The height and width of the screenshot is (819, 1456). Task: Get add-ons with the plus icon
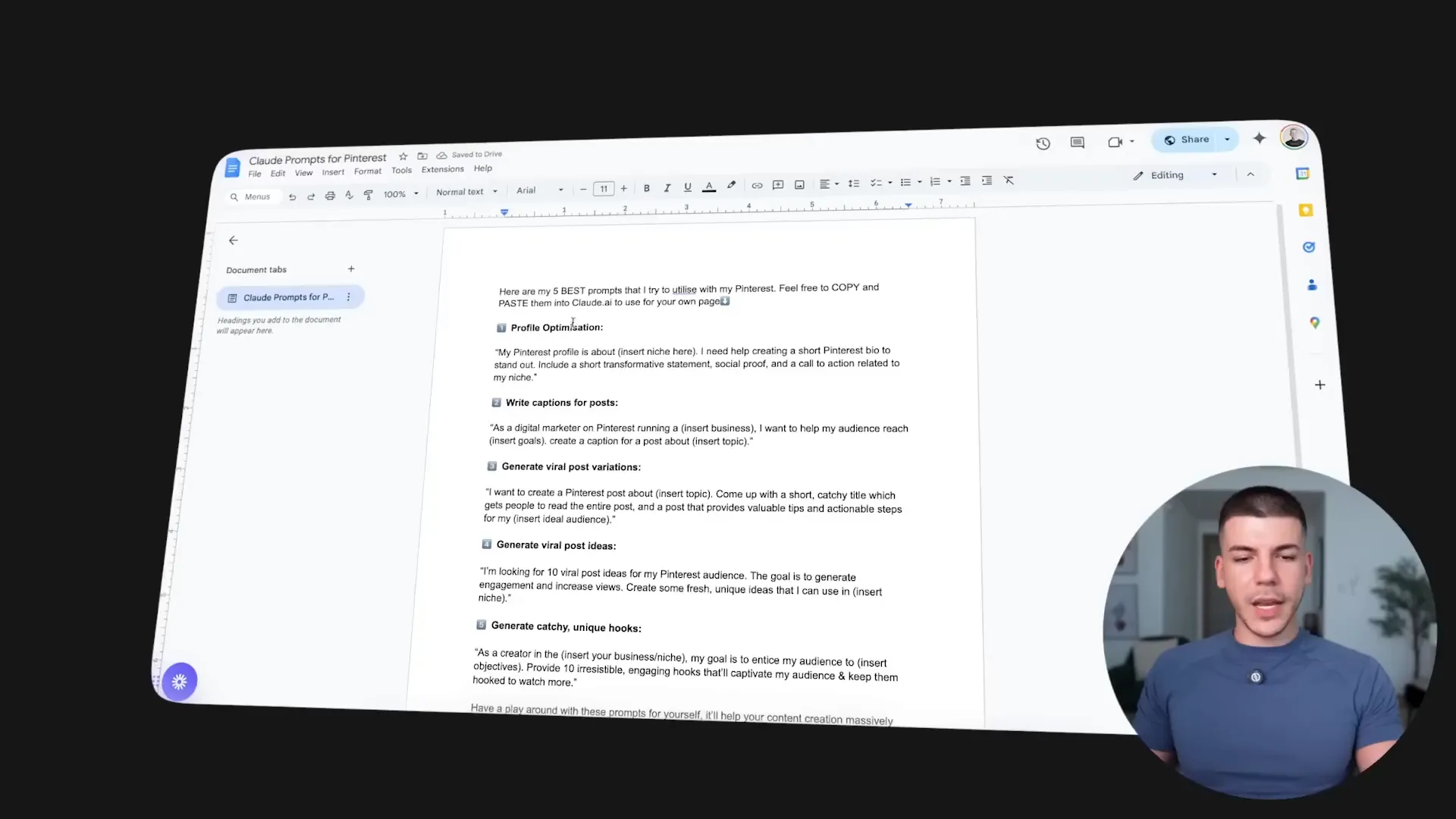click(x=1320, y=385)
